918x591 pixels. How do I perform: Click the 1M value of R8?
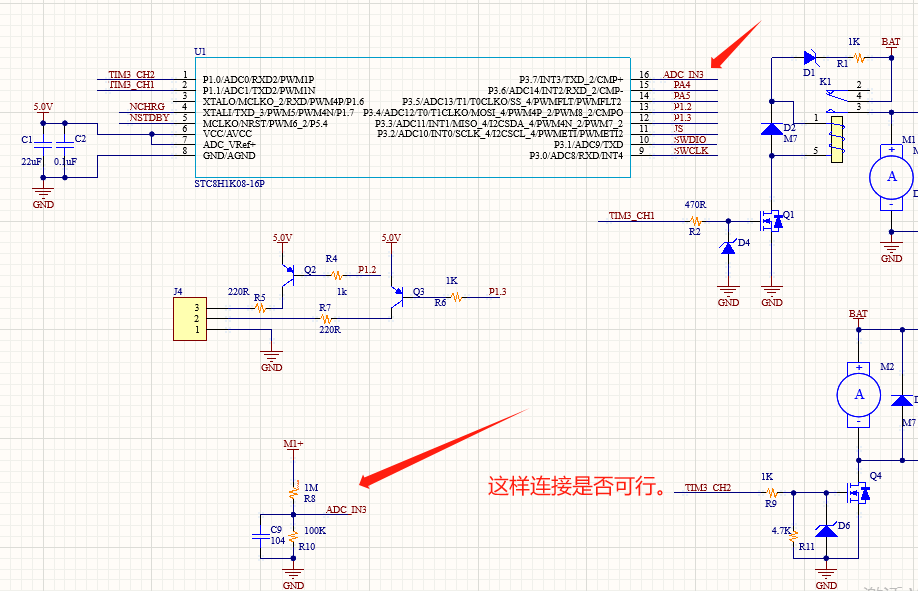[x=311, y=487]
